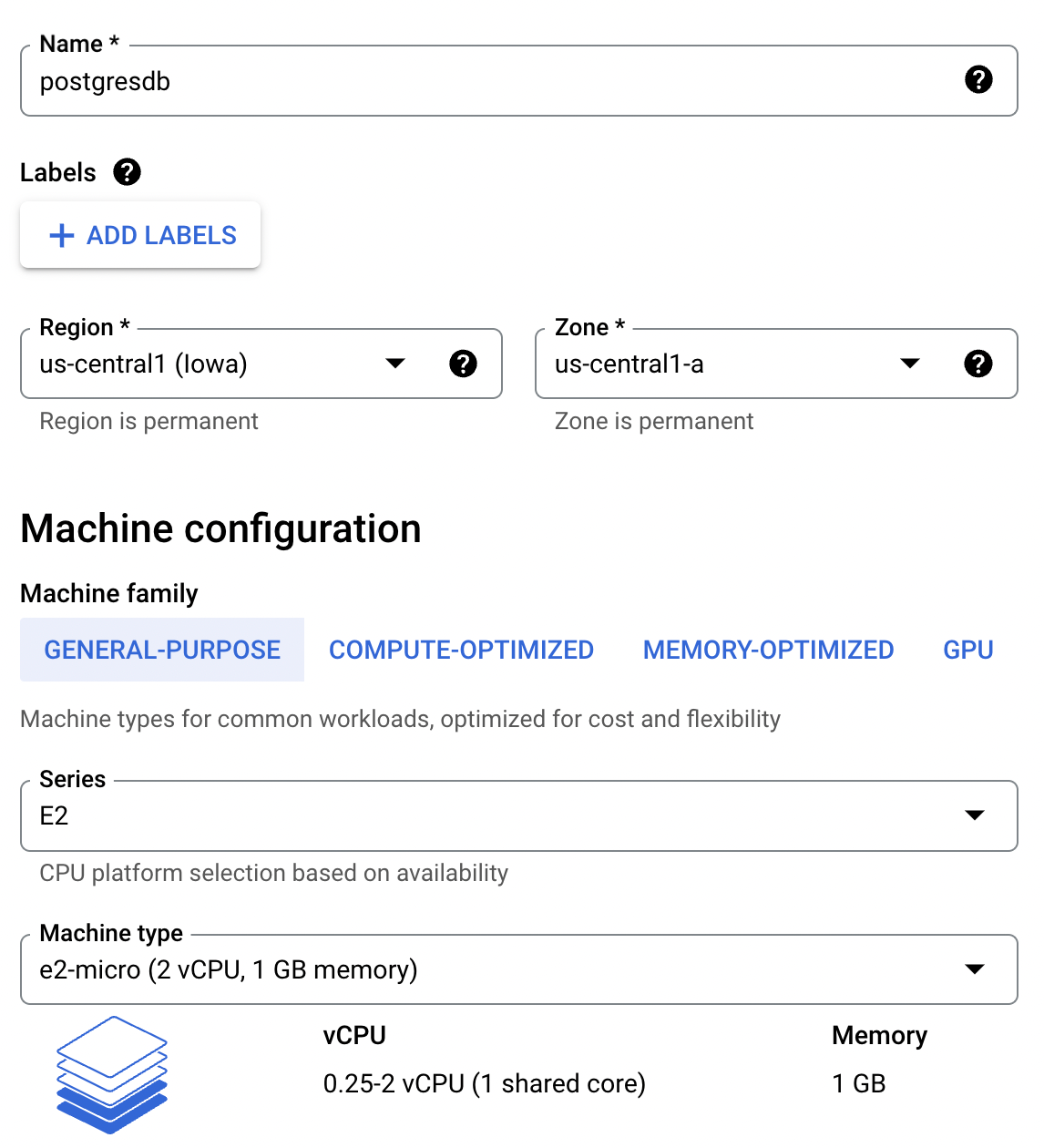Screen dimensions: 1044x1148
Task: Click the 'Region is permanent' helper text
Action: coord(149,421)
